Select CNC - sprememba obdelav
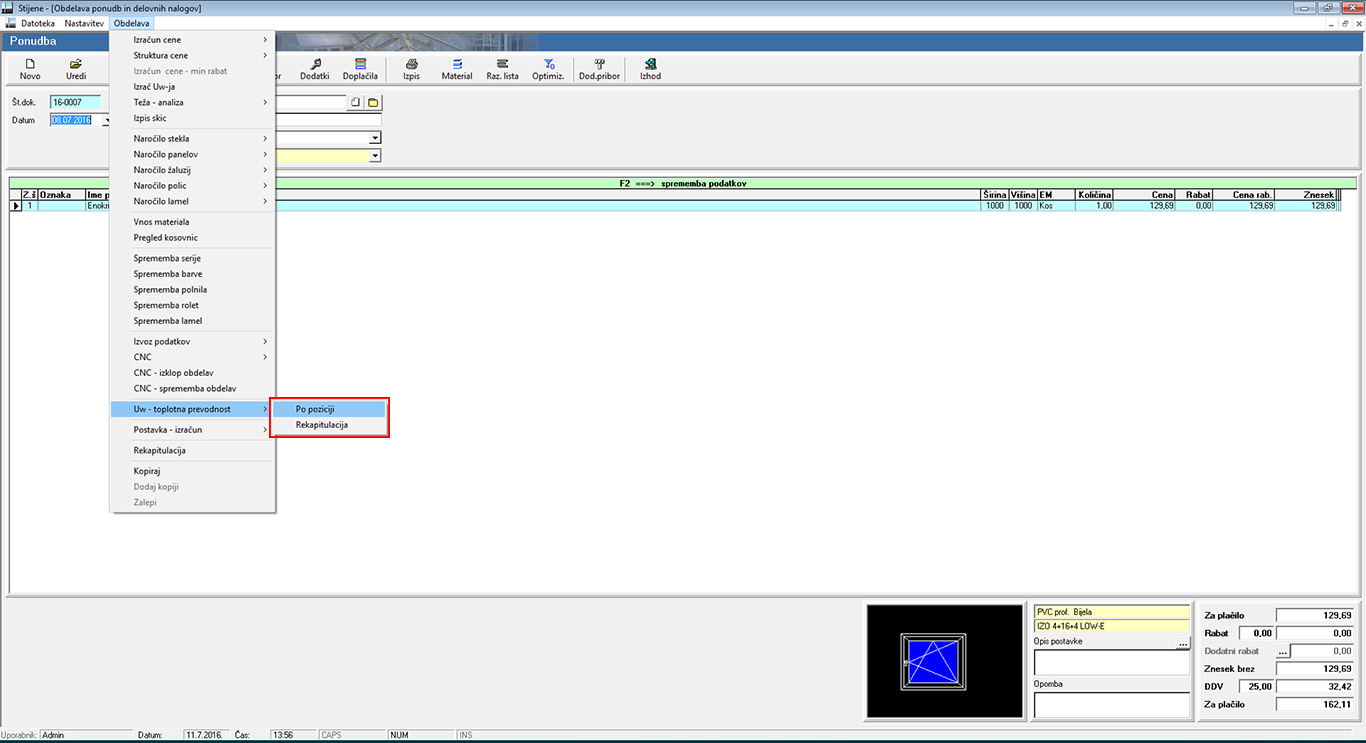 pyautogui.click(x=192, y=388)
